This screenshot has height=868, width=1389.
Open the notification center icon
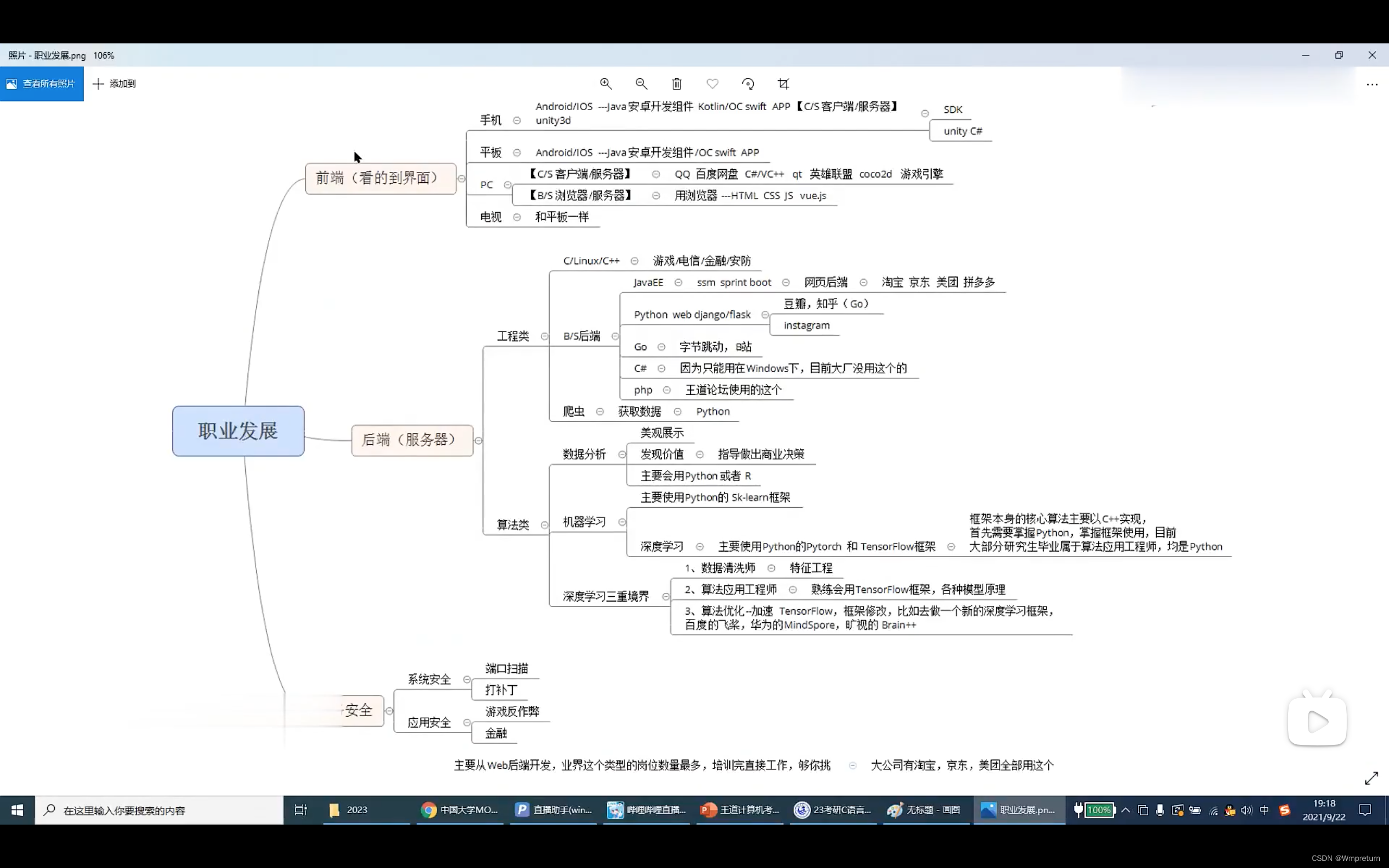[x=1365, y=810]
